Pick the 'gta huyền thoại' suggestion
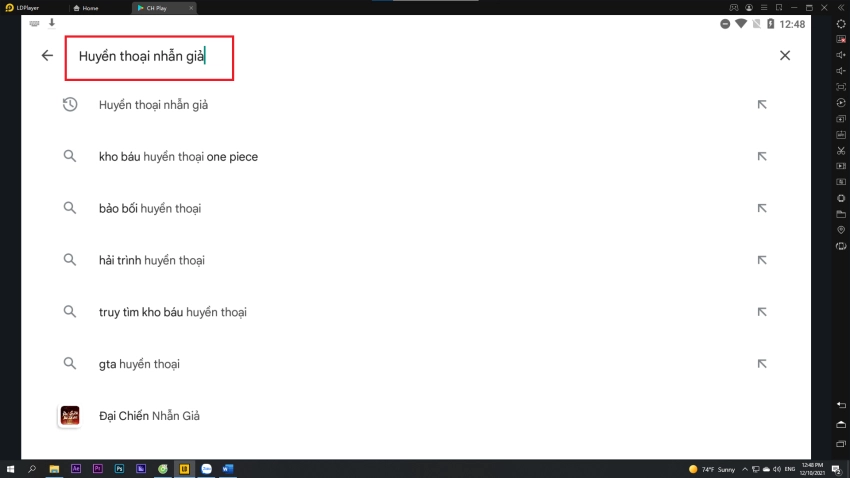The height and width of the screenshot is (478, 850). click(x=139, y=364)
